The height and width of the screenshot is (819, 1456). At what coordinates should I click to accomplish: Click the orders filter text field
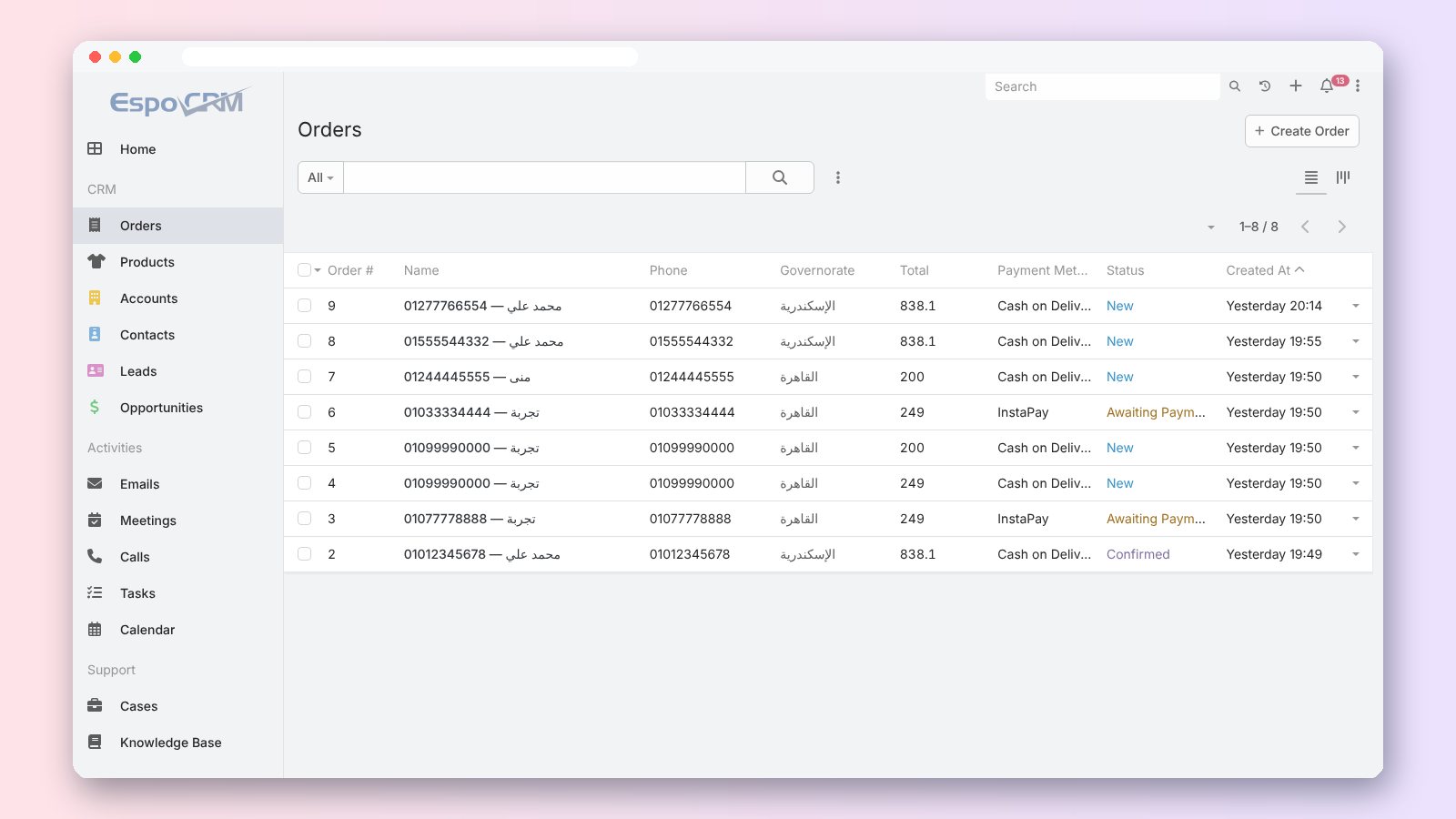(544, 177)
